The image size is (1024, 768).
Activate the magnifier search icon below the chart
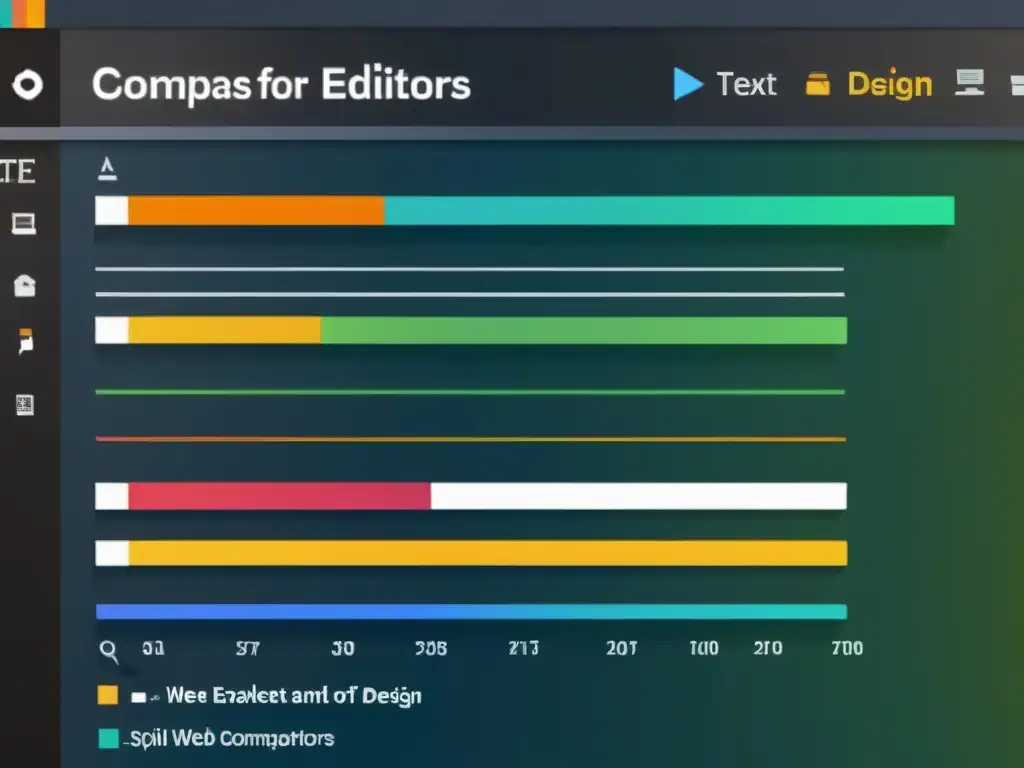(x=108, y=651)
